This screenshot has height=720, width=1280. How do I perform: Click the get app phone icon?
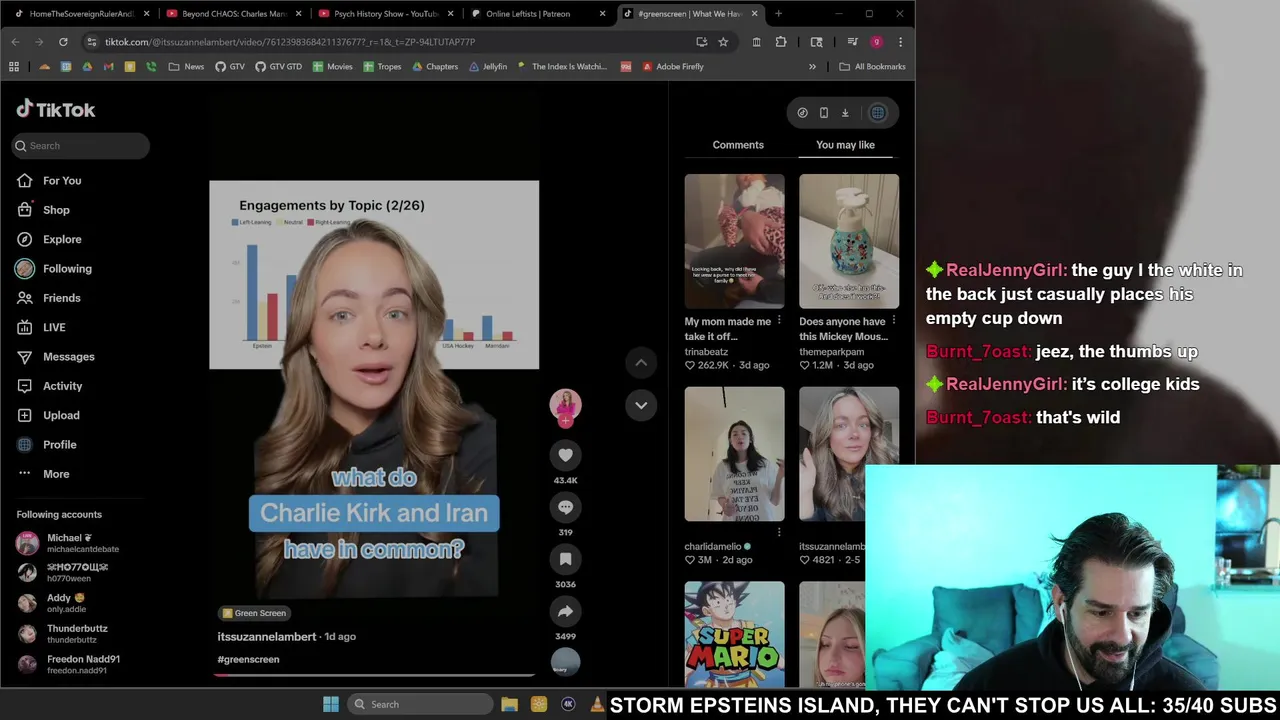coord(823,113)
